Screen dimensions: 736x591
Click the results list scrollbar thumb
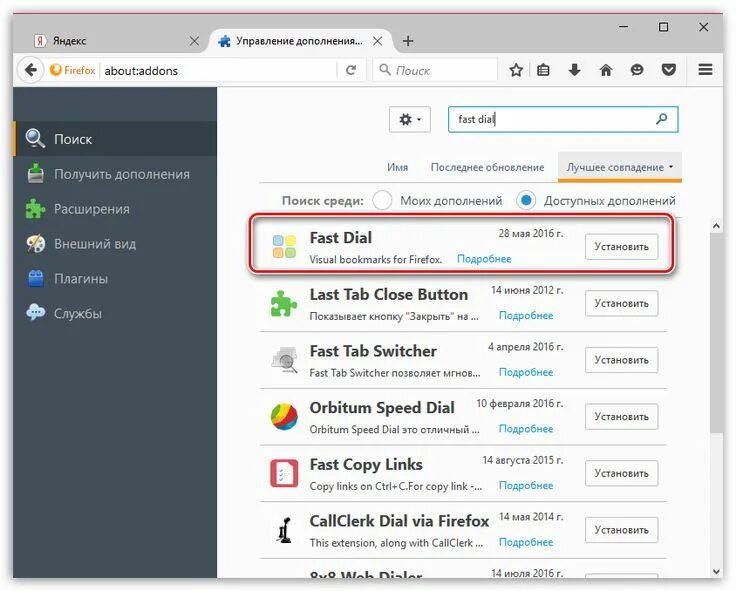click(x=716, y=333)
